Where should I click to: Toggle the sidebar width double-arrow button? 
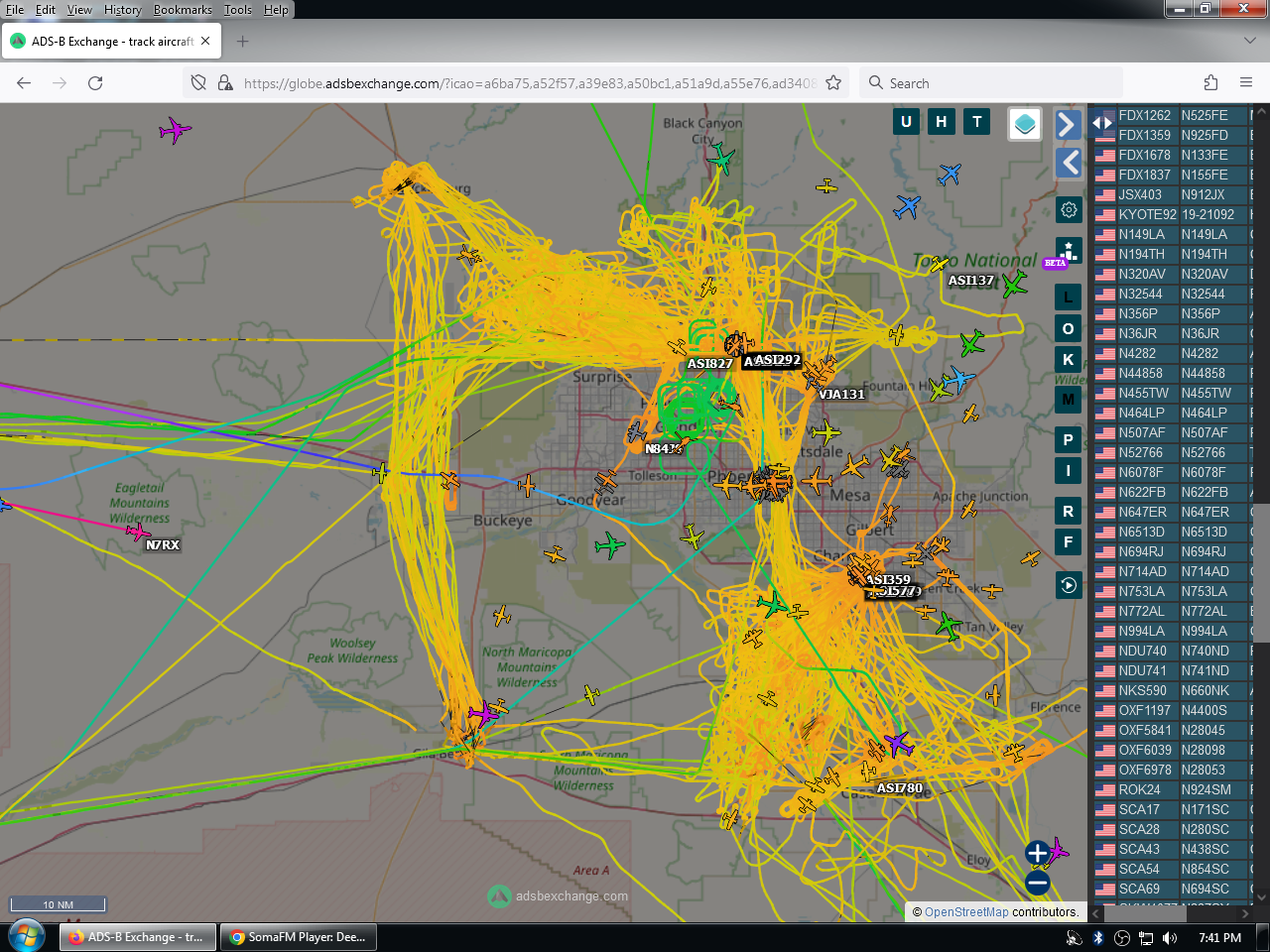[1102, 123]
